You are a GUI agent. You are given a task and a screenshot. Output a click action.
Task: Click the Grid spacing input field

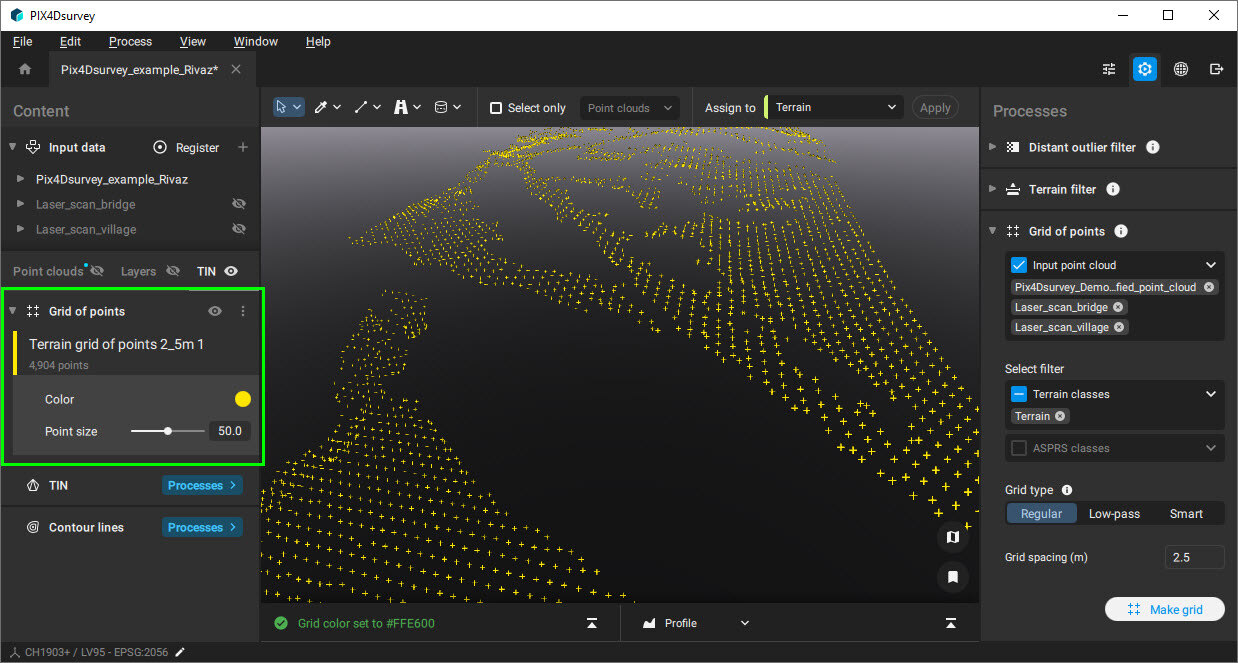(x=1193, y=557)
